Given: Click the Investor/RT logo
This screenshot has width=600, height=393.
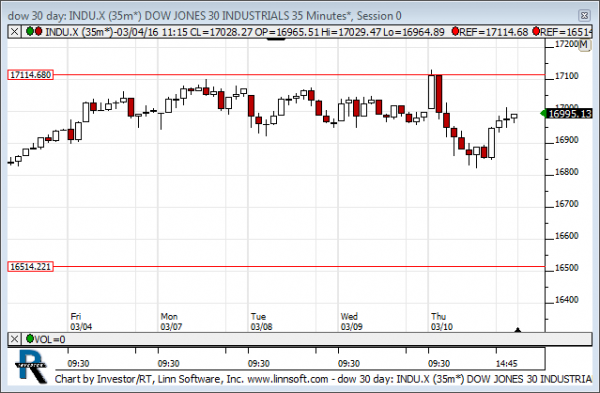Looking at the screenshot, I should (x=31, y=366).
